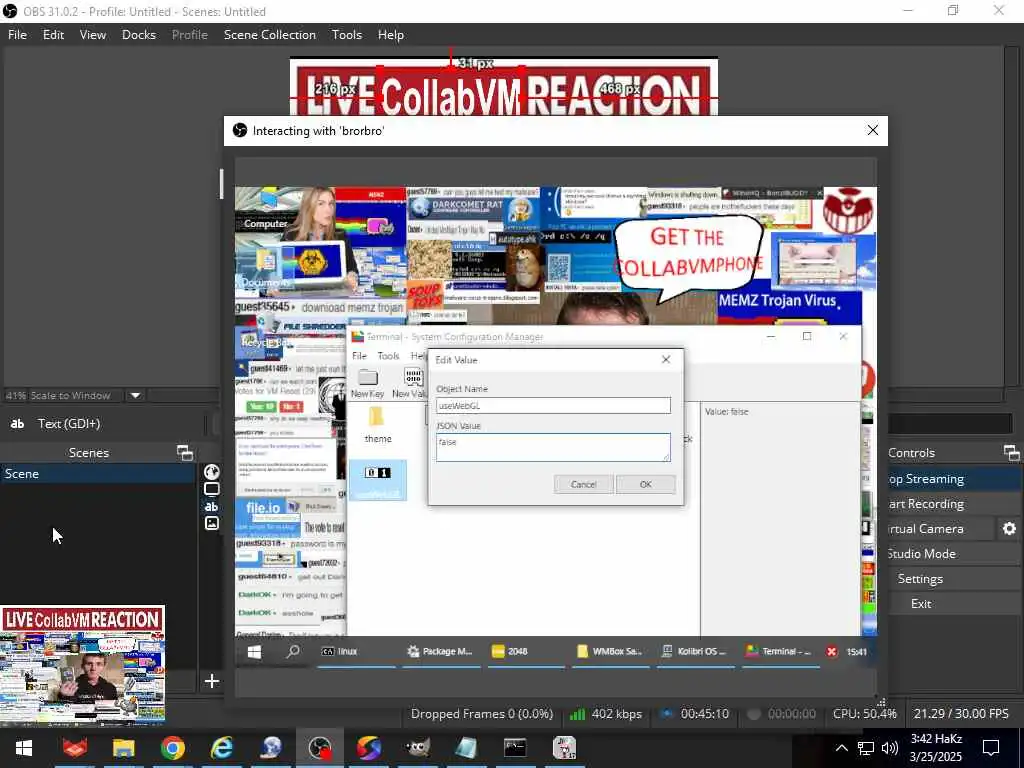Open File Explorer from Windows taskbar
The height and width of the screenshot is (768, 1024).
[123, 748]
